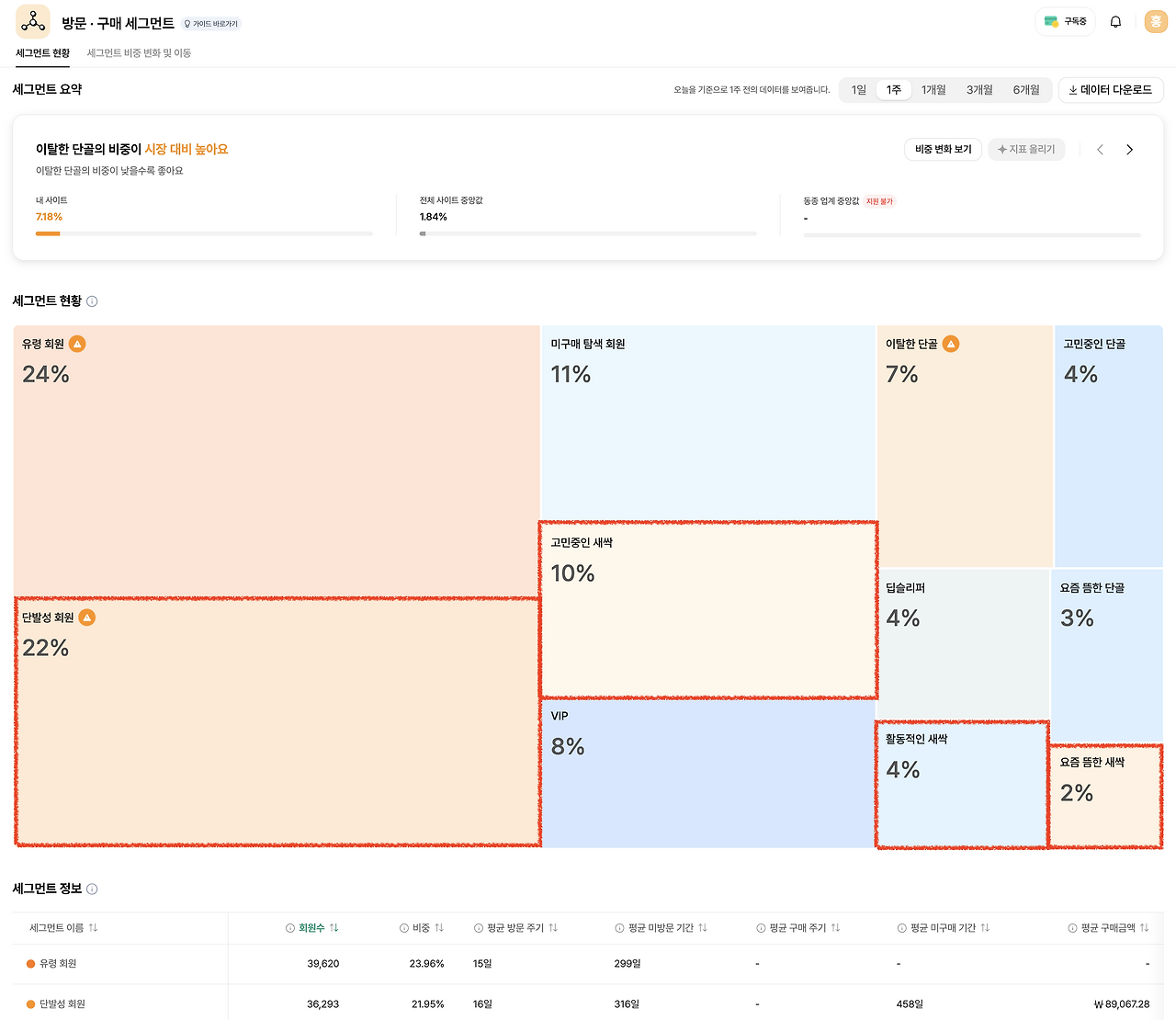Click the 지원 불가 badge
This screenshot has width=1176, height=1020.
pyautogui.click(x=879, y=201)
